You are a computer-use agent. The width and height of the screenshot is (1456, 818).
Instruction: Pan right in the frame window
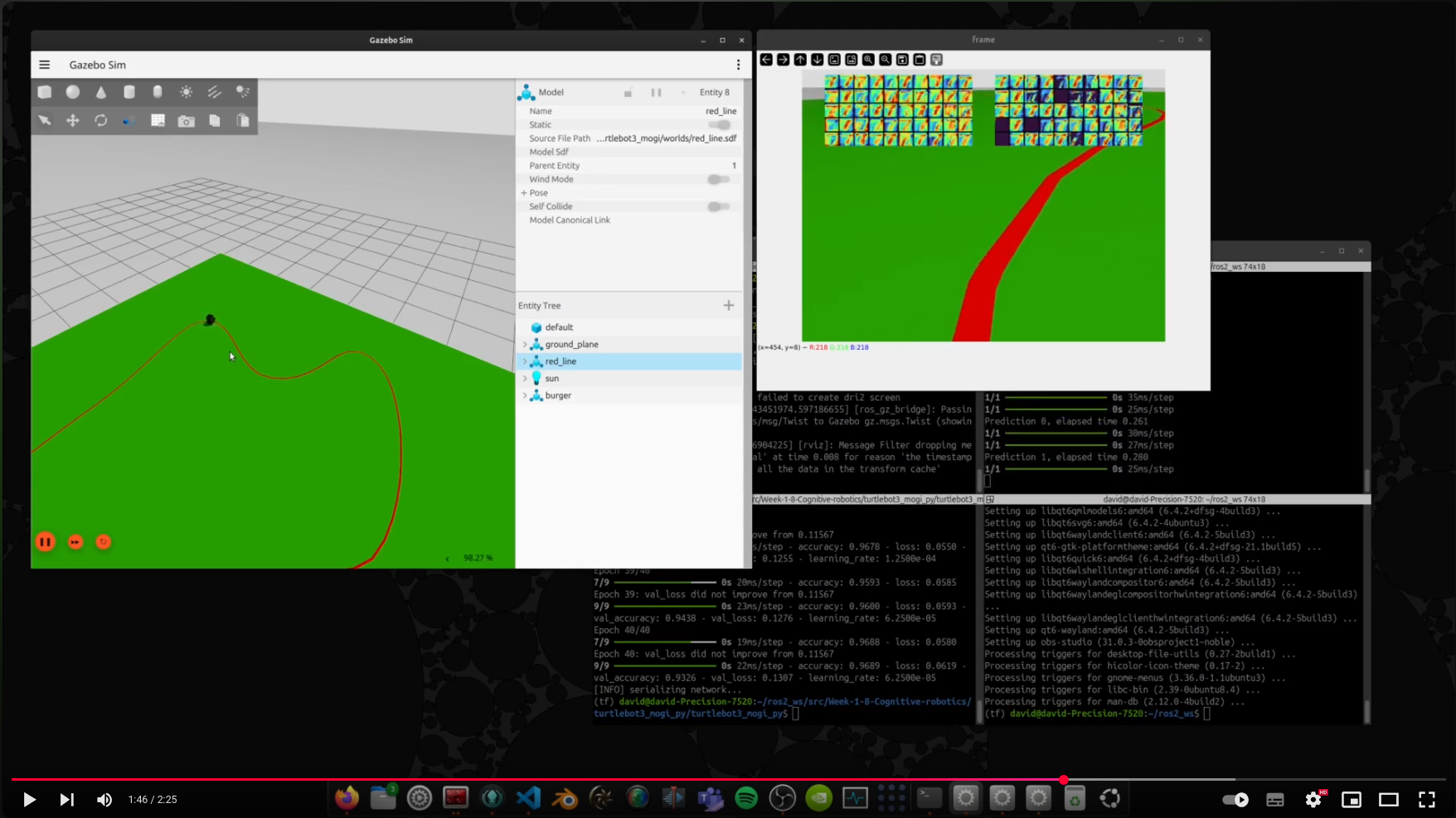click(x=783, y=60)
